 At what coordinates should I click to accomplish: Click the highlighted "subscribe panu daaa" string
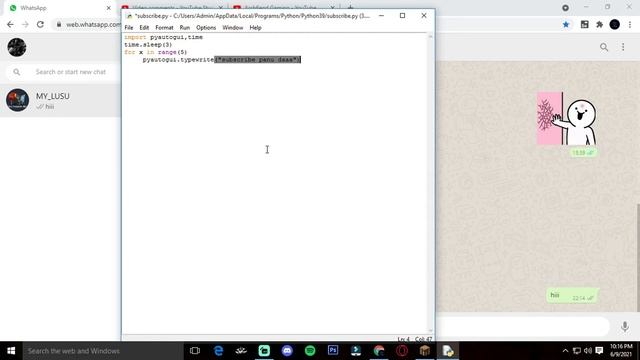click(x=258, y=60)
